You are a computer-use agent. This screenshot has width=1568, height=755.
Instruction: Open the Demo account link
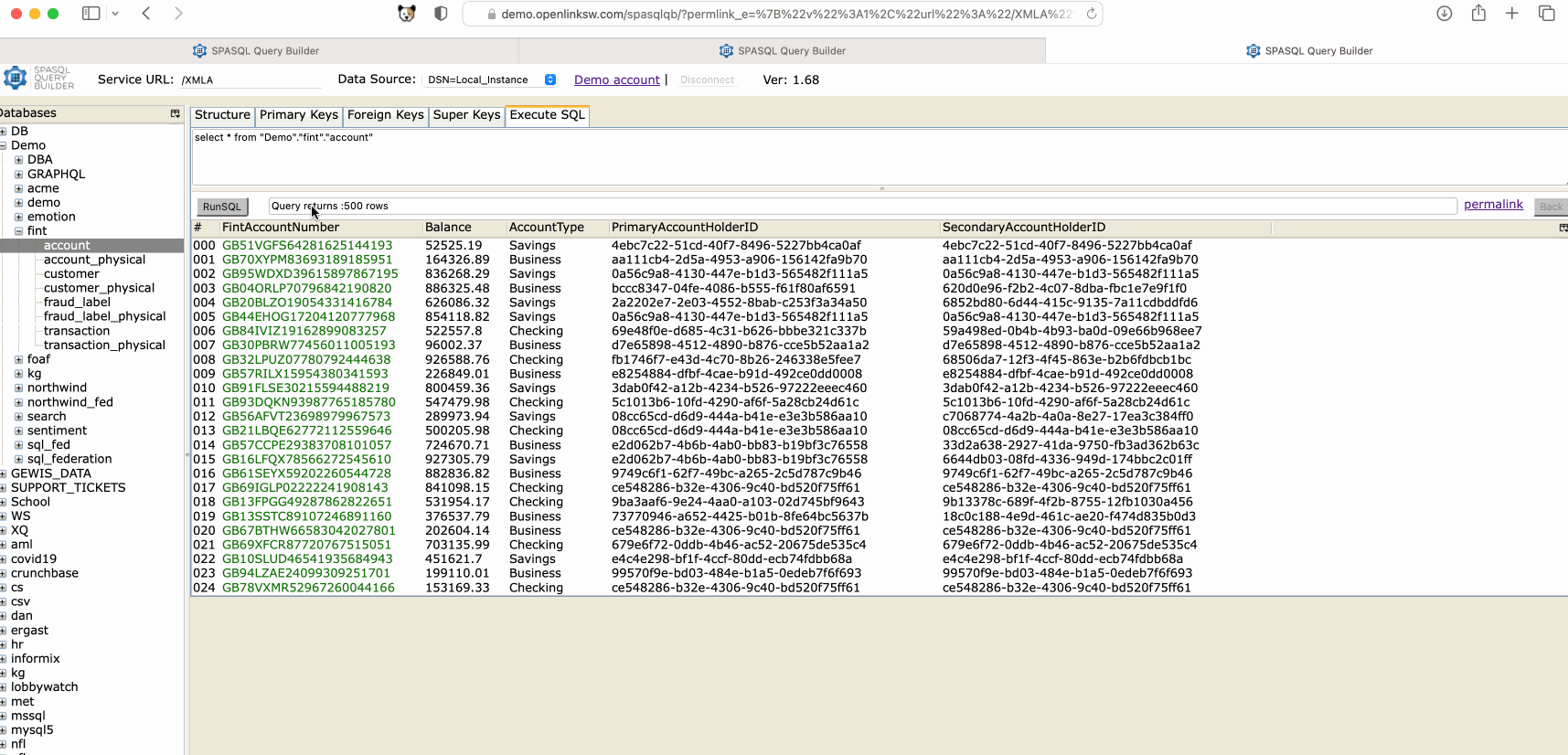[617, 80]
